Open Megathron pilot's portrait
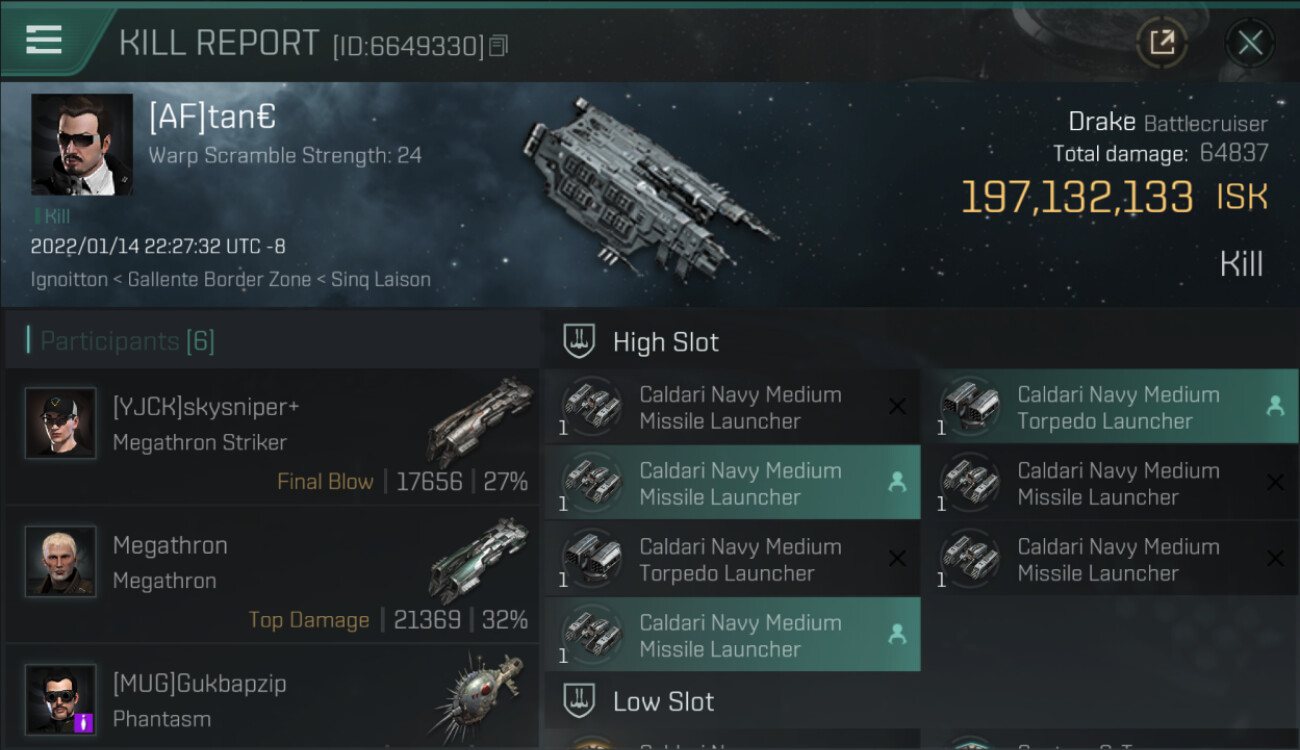This screenshot has width=1300, height=750. pos(61,562)
